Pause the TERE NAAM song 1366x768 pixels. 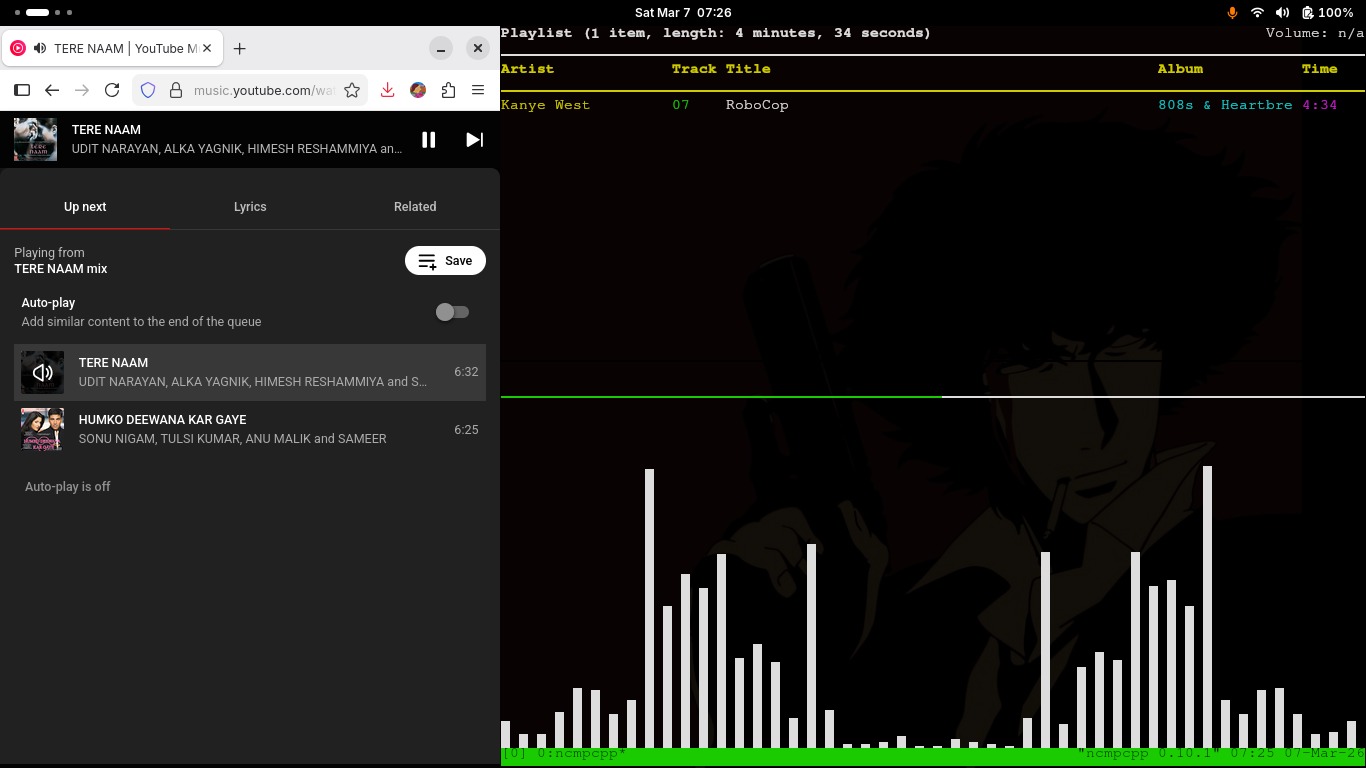click(x=428, y=140)
